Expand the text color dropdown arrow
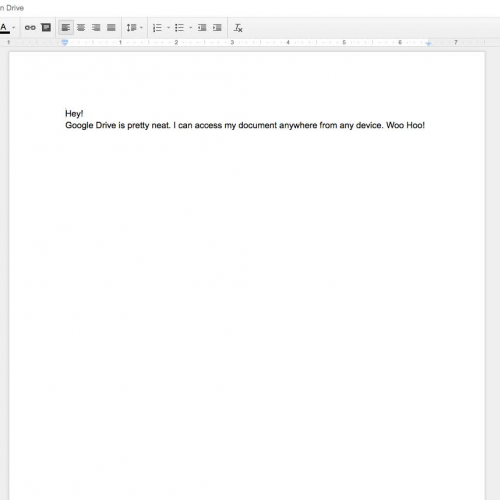Viewport: 500px width, 500px height. [x=14, y=28]
